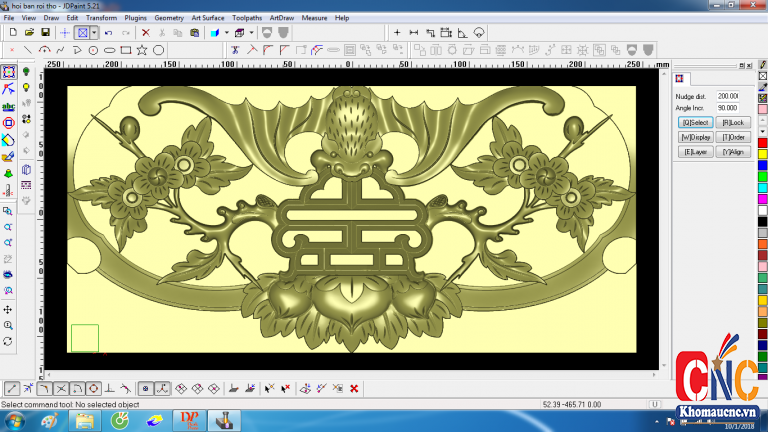
Task: Click the Save floppy disk icon
Action: pyautogui.click(x=45, y=33)
